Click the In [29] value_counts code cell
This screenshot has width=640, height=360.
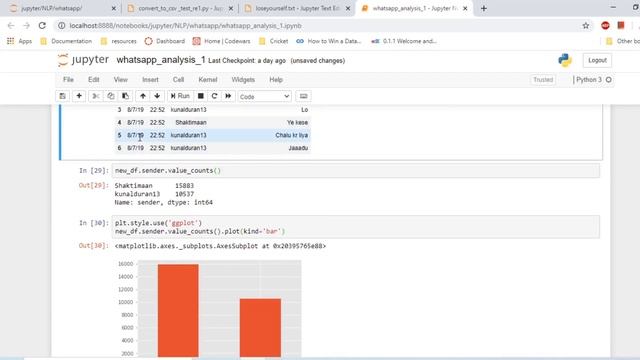[356, 171]
